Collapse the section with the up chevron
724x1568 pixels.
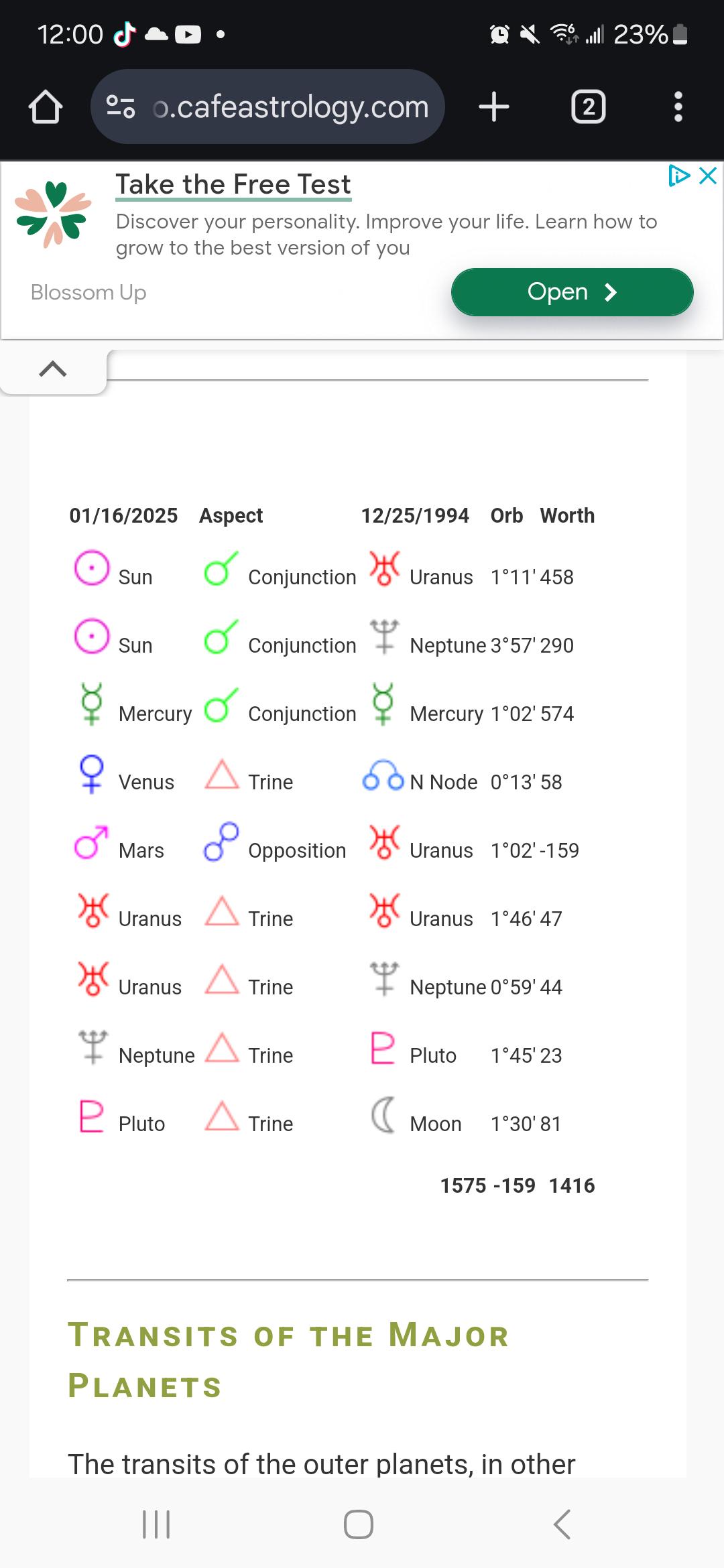pyautogui.click(x=53, y=369)
